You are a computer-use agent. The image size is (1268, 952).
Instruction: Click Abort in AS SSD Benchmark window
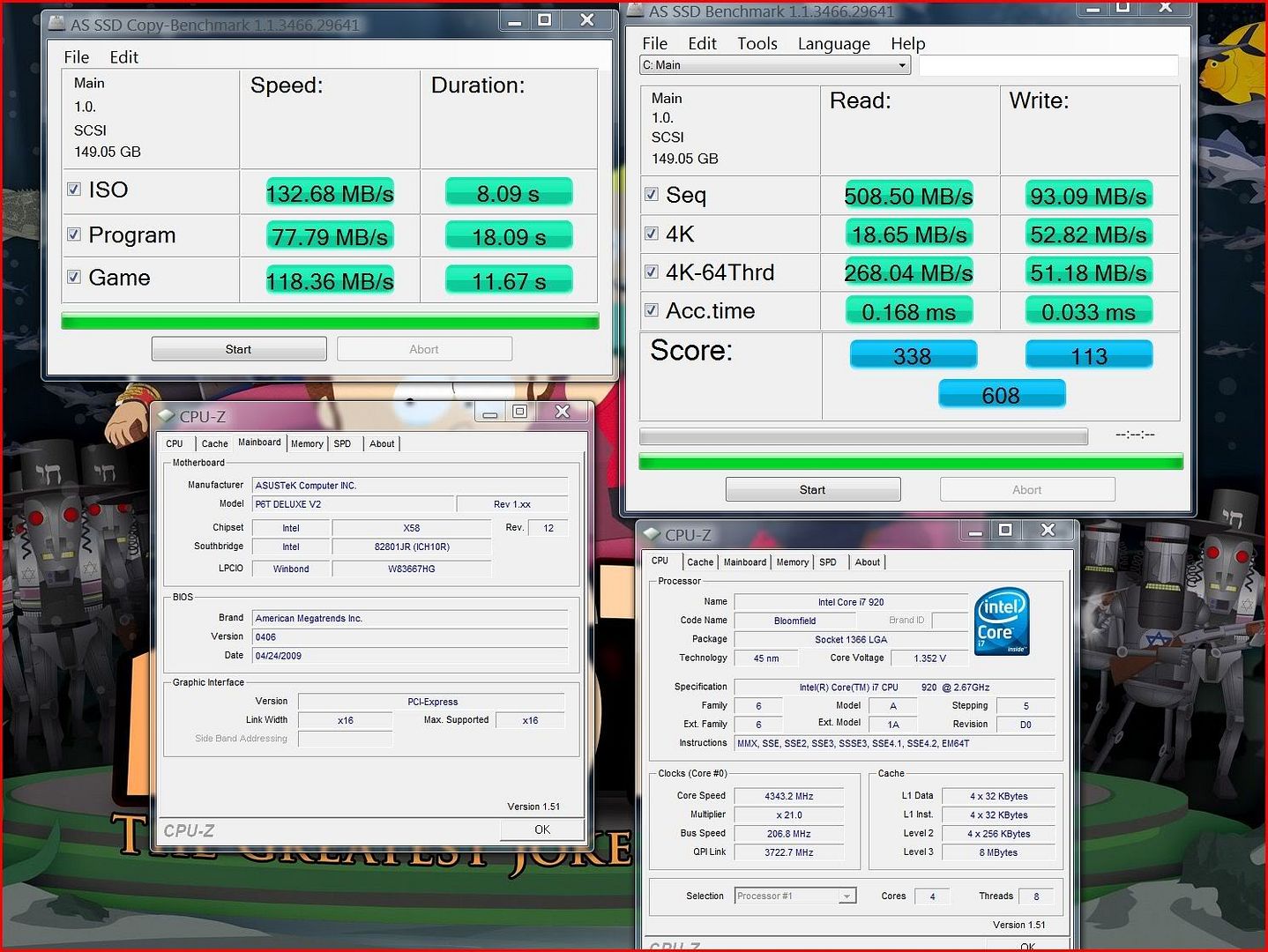pos(1027,489)
